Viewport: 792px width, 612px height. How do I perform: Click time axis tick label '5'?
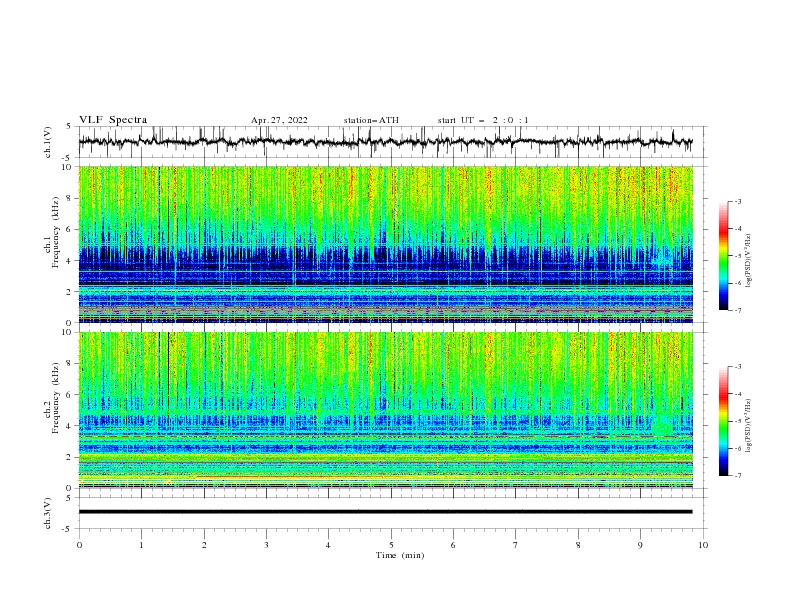[391, 545]
